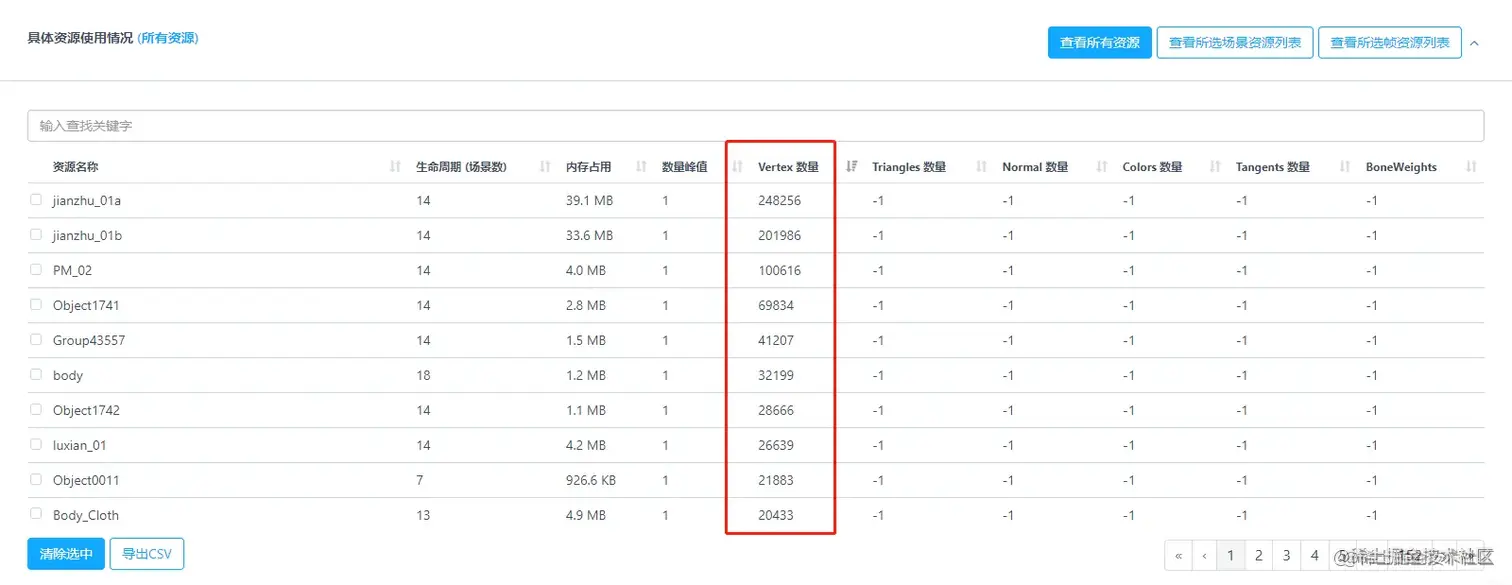Click vertex count value 100616
This screenshot has width=1512, height=585.
(780, 270)
